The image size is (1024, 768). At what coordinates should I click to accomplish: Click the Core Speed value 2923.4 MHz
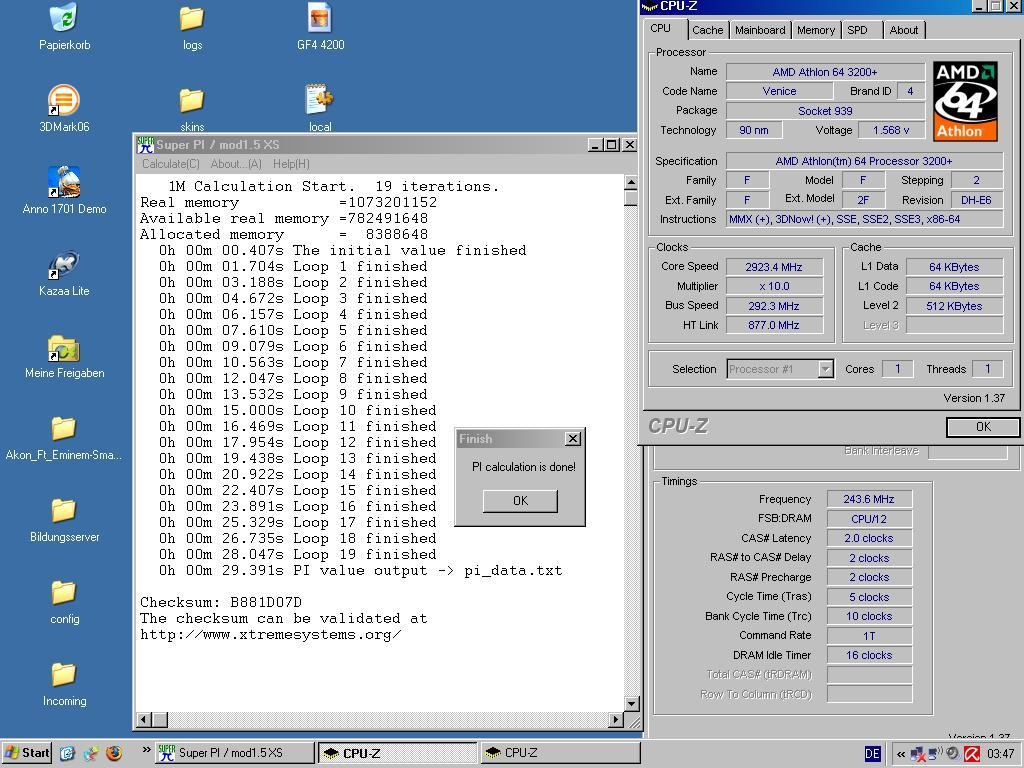tap(774, 267)
